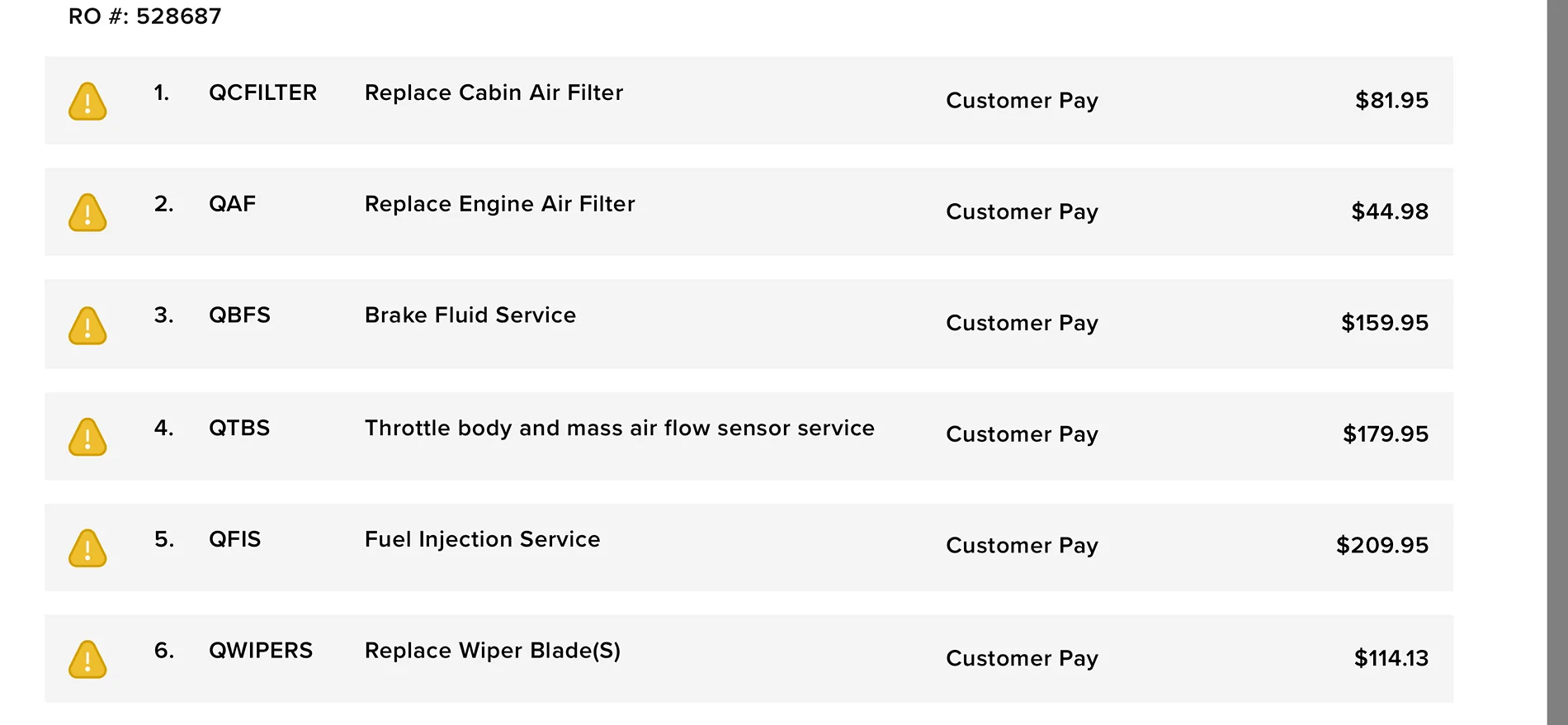Image resolution: width=1568 pixels, height=725 pixels.
Task: Click warning icon beside Brake Fluid Service
Action: [x=87, y=325]
